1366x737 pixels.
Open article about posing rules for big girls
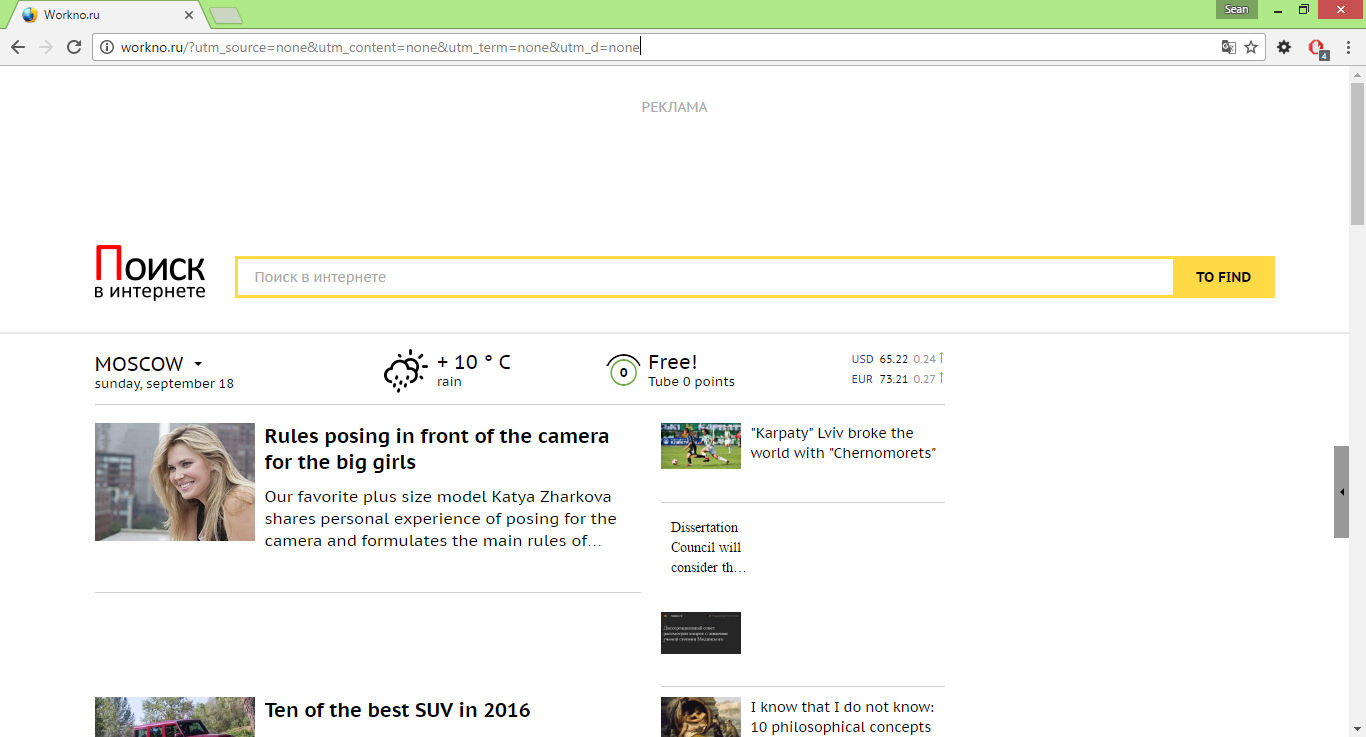(x=436, y=448)
